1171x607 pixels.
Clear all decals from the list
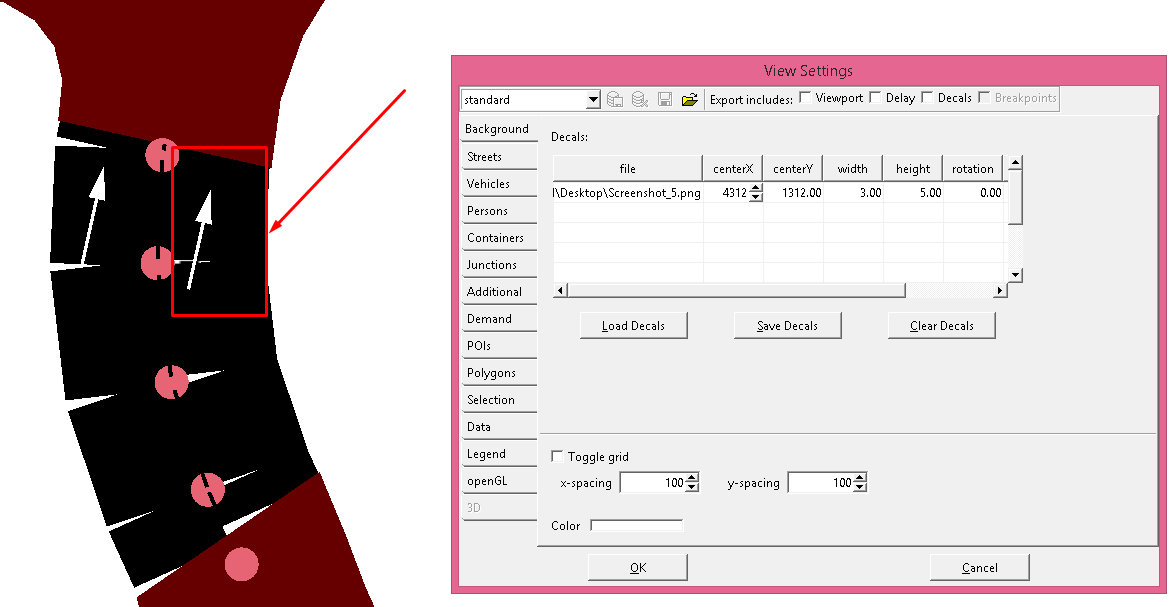tap(941, 325)
